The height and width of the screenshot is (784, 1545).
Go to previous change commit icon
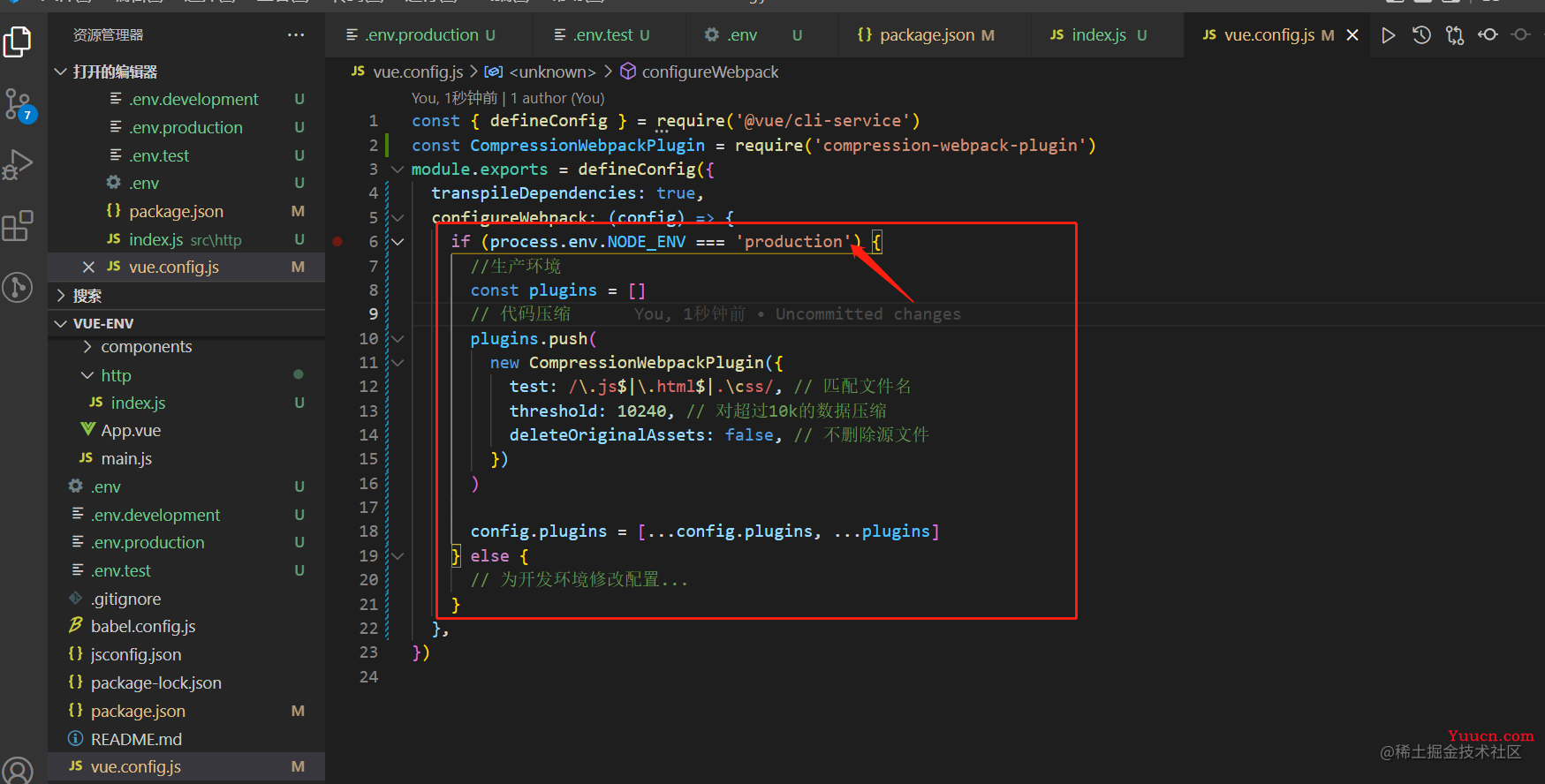(1488, 35)
